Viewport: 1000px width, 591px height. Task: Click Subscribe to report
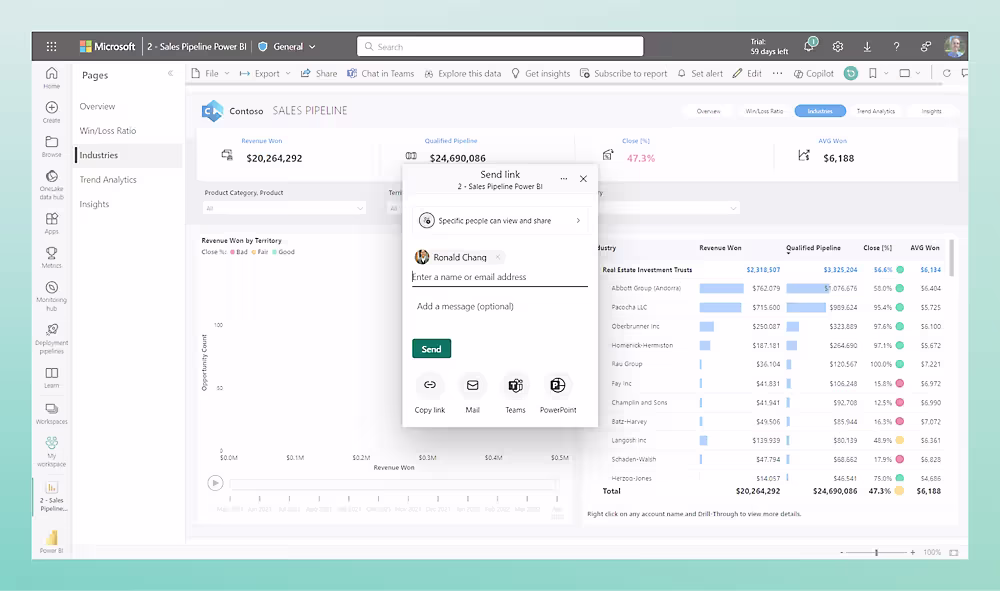(624, 73)
